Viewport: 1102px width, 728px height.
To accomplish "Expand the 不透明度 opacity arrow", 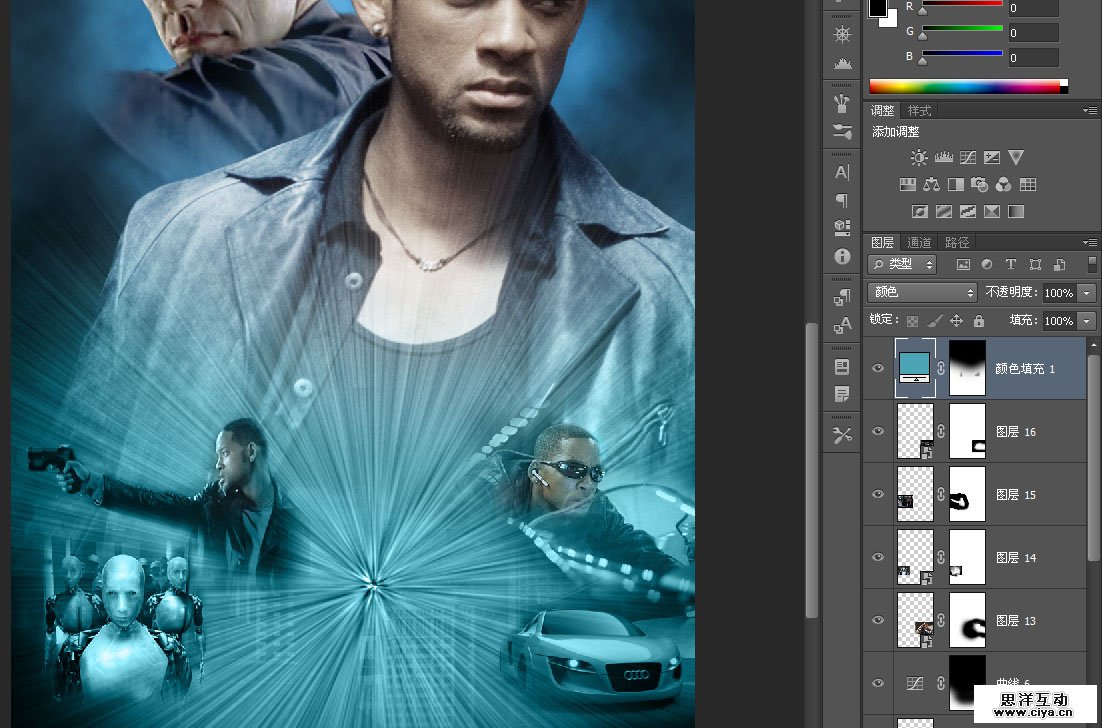I will (1087, 293).
